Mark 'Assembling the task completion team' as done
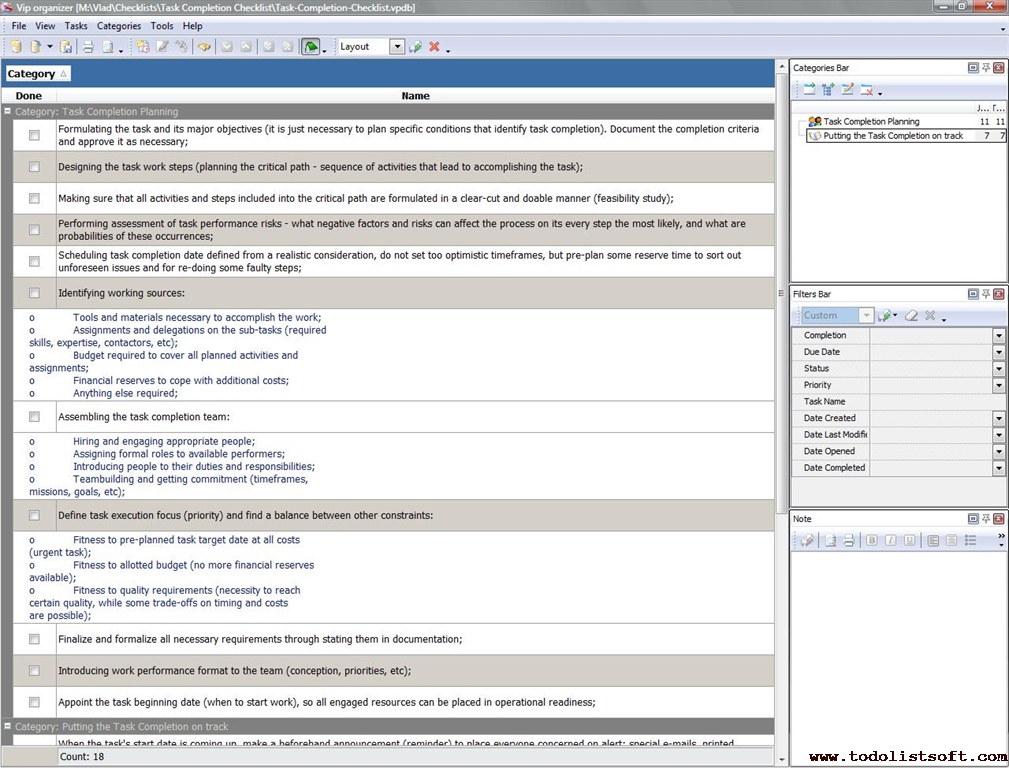The image size is (1009, 768). coord(34,417)
